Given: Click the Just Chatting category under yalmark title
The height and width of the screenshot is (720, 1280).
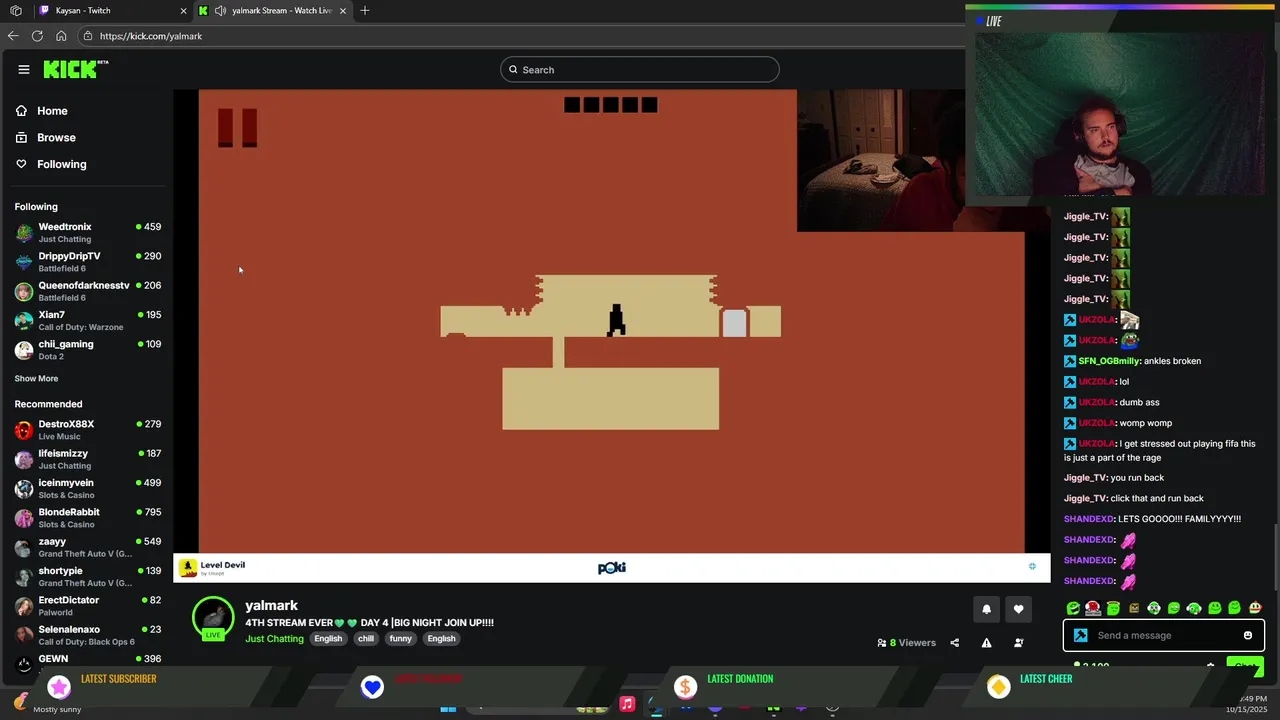Looking at the screenshot, I should [274, 639].
